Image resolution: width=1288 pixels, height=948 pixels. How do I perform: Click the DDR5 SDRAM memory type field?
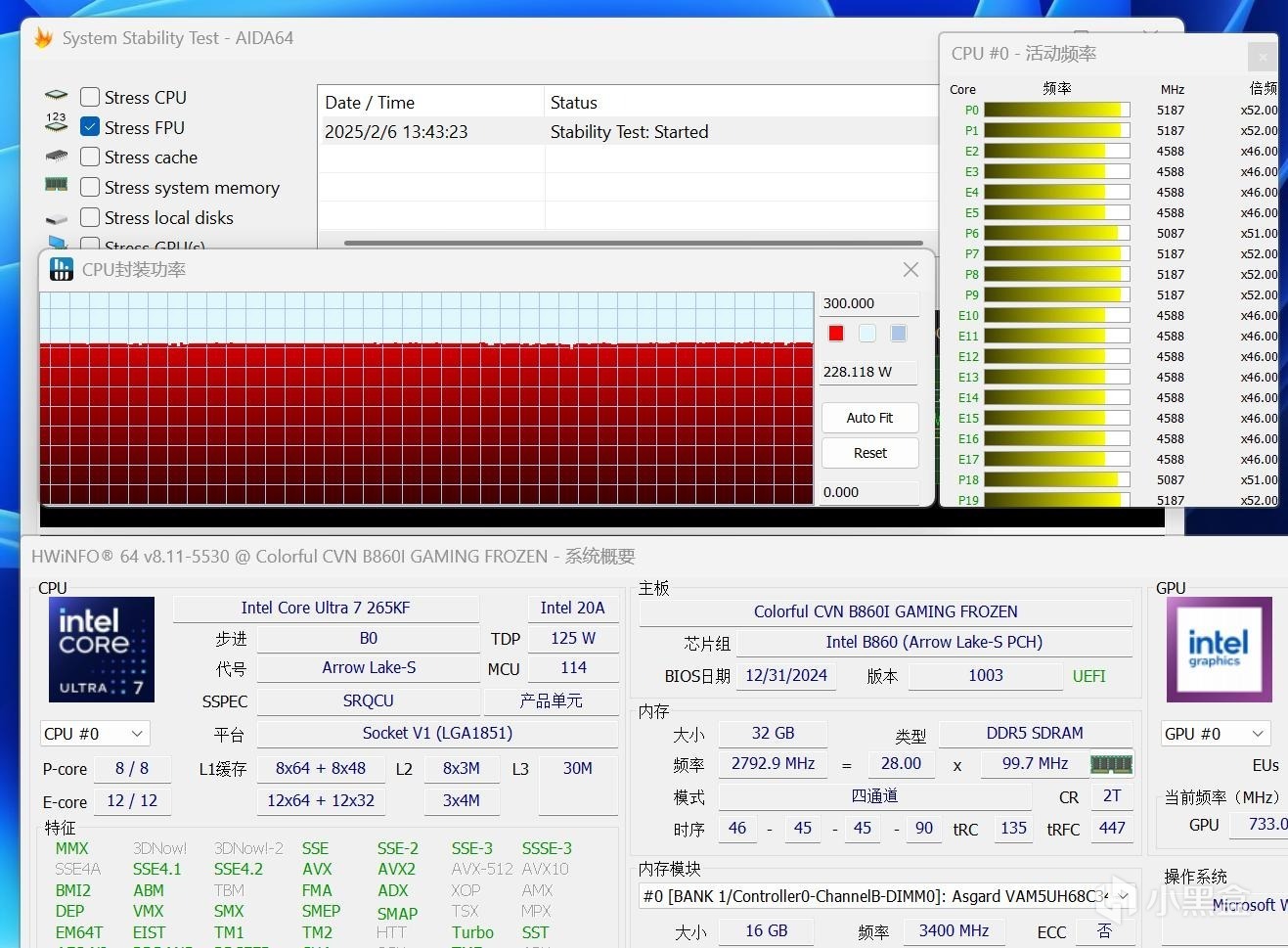(1035, 733)
